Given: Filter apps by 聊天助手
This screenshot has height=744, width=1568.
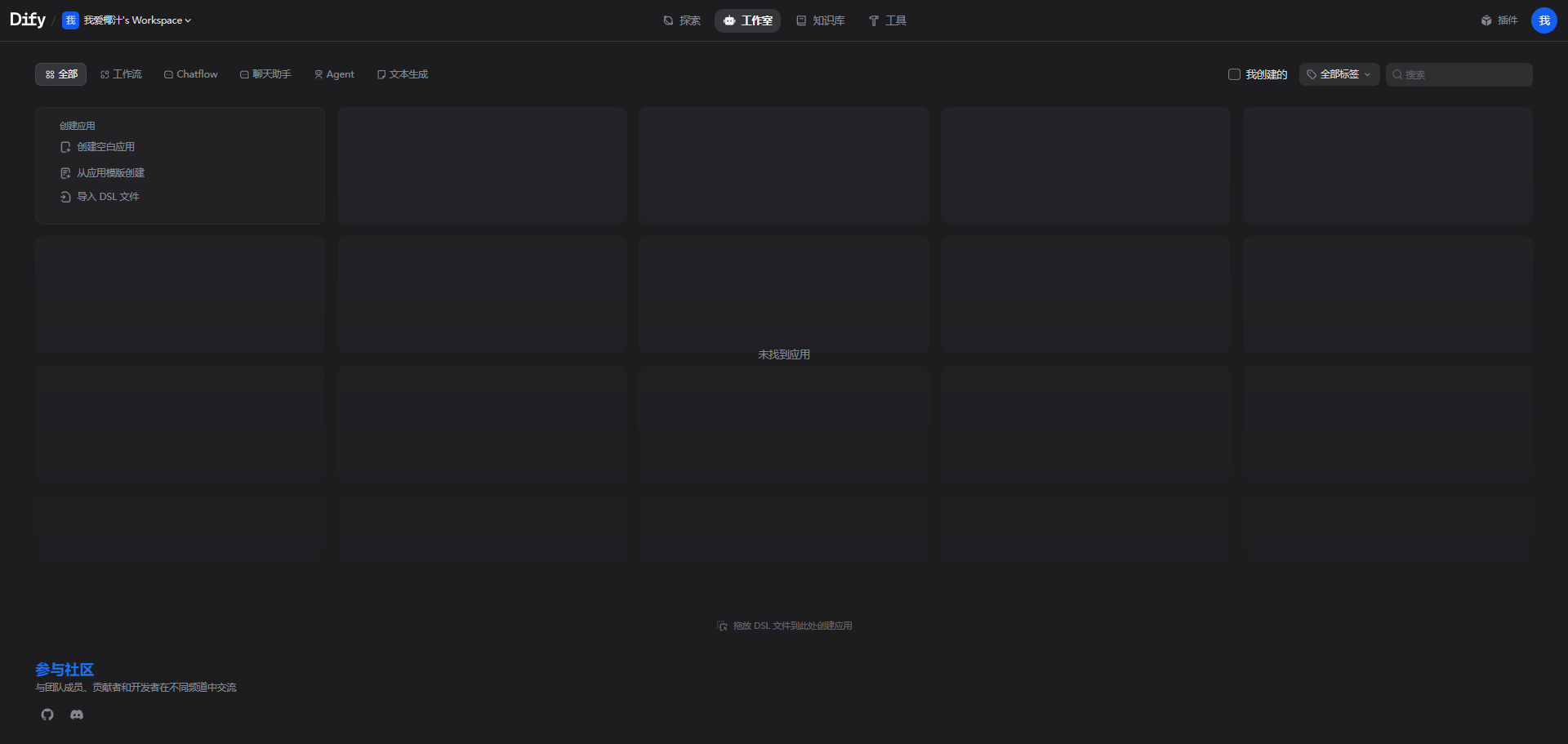Looking at the screenshot, I should 265,74.
